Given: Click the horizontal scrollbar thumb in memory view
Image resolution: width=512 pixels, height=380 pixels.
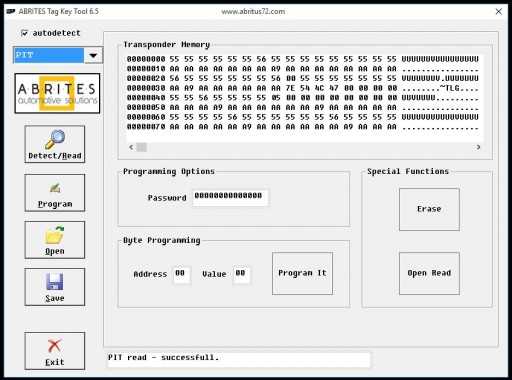Looking at the screenshot, I should [x=142, y=147].
